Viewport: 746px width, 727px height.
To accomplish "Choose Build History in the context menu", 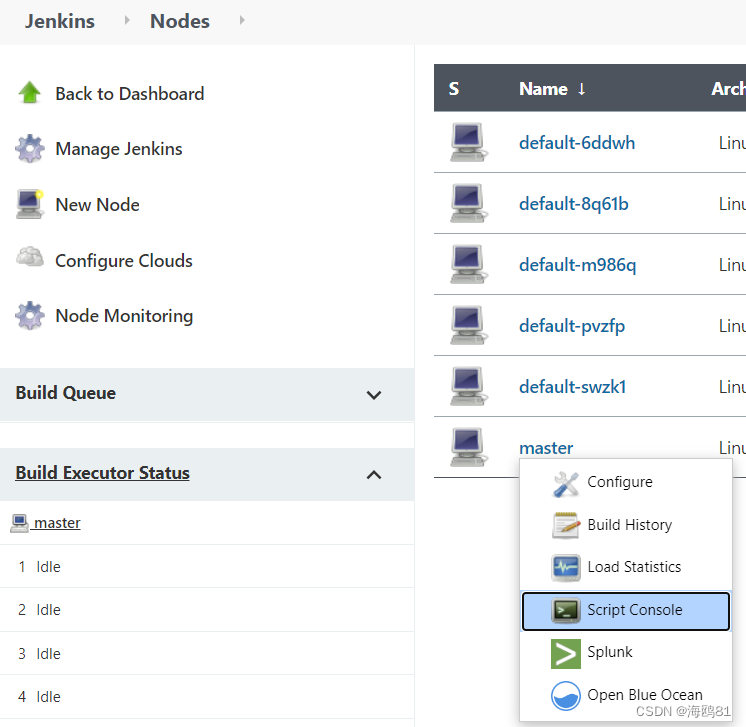I will 625,525.
